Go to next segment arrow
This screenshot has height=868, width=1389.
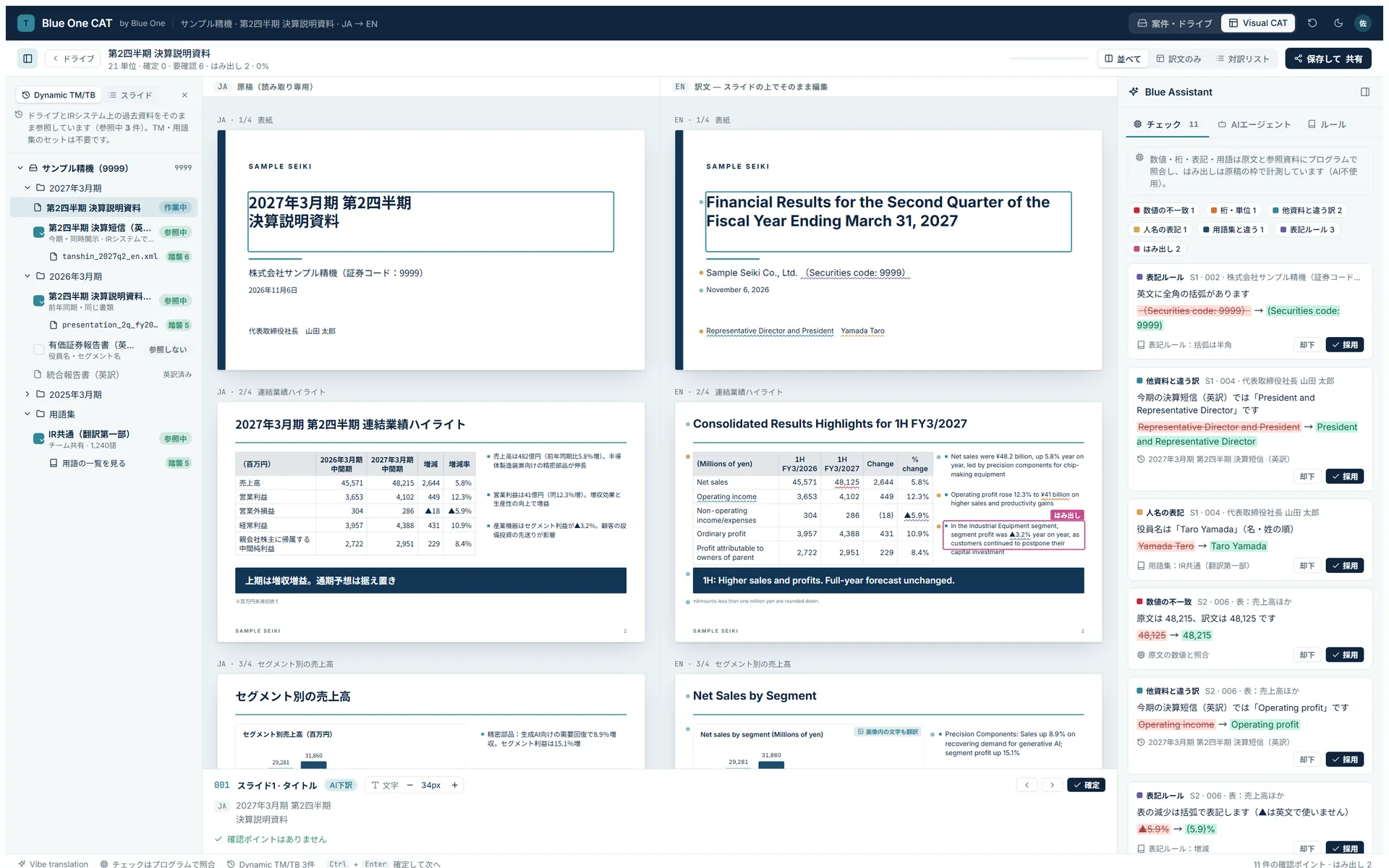1052,785
